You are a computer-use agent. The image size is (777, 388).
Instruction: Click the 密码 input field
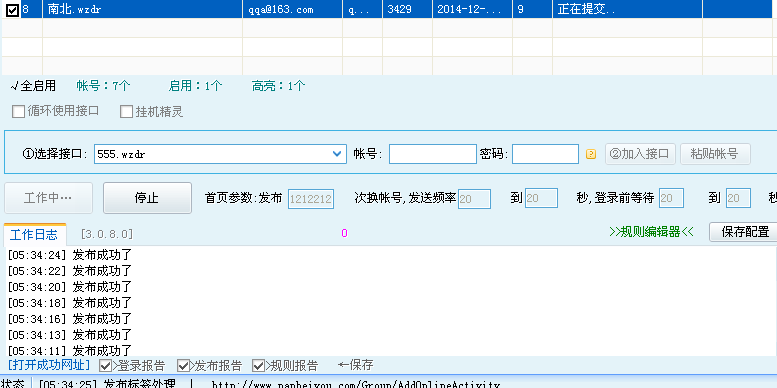tap(545, 154)
